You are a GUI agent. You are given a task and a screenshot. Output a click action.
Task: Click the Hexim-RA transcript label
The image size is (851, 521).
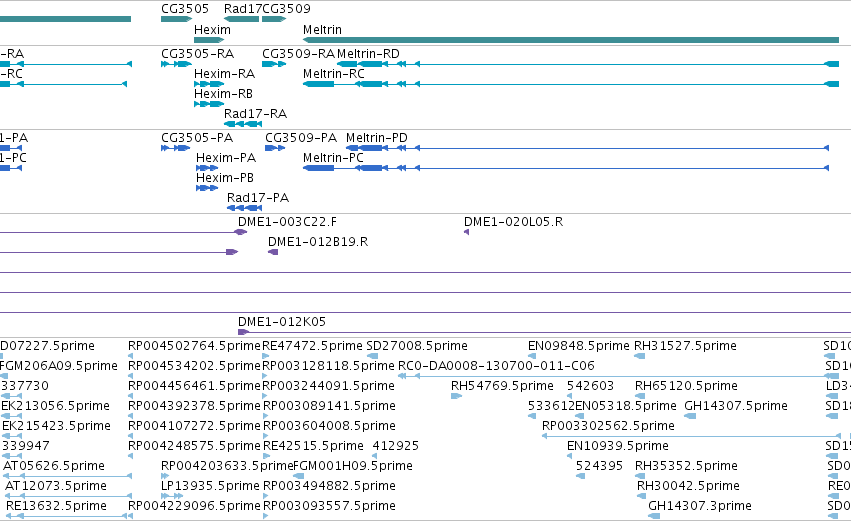[x=224, y=74]
